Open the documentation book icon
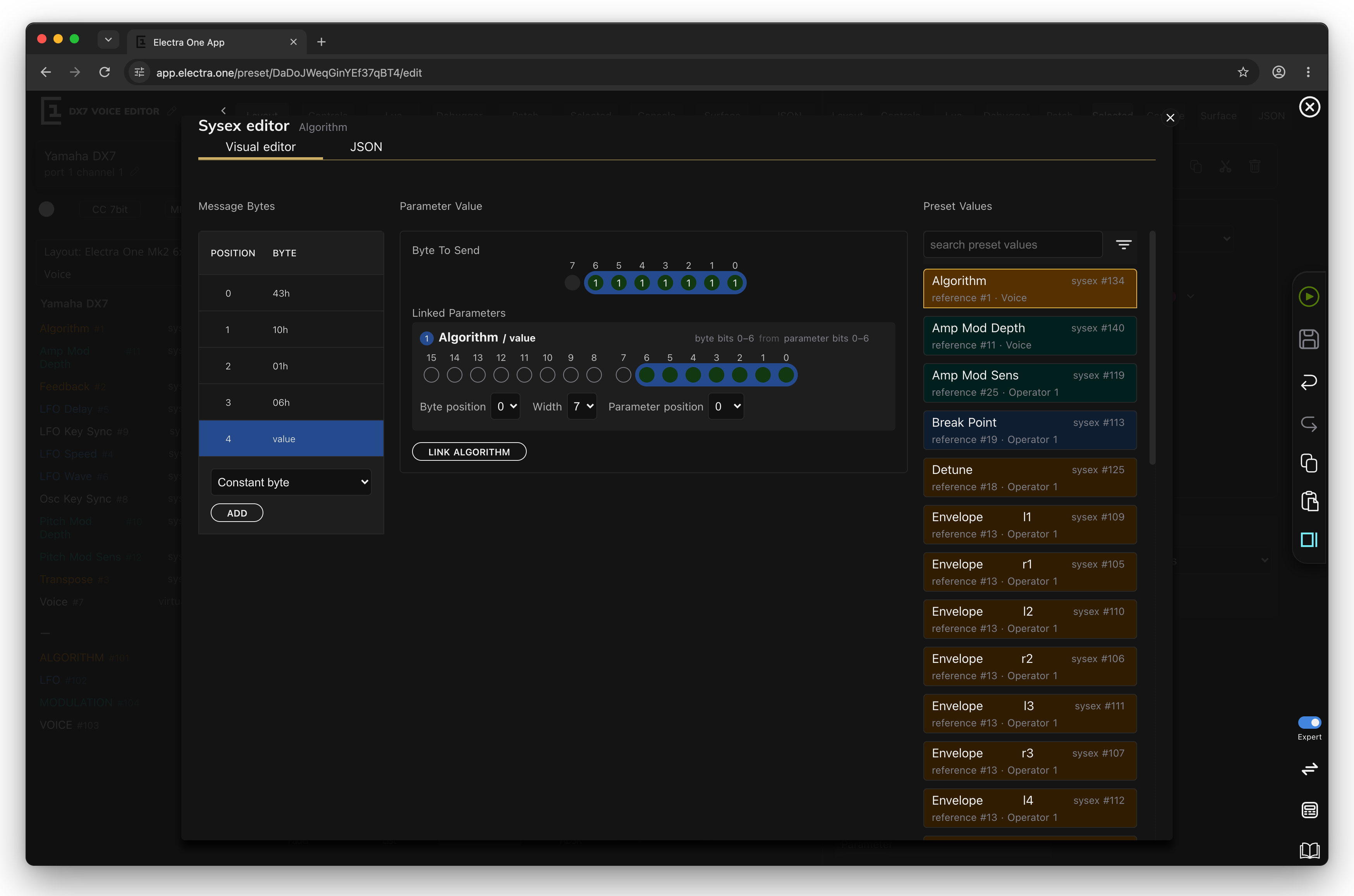 click(x=1309, y=850)
